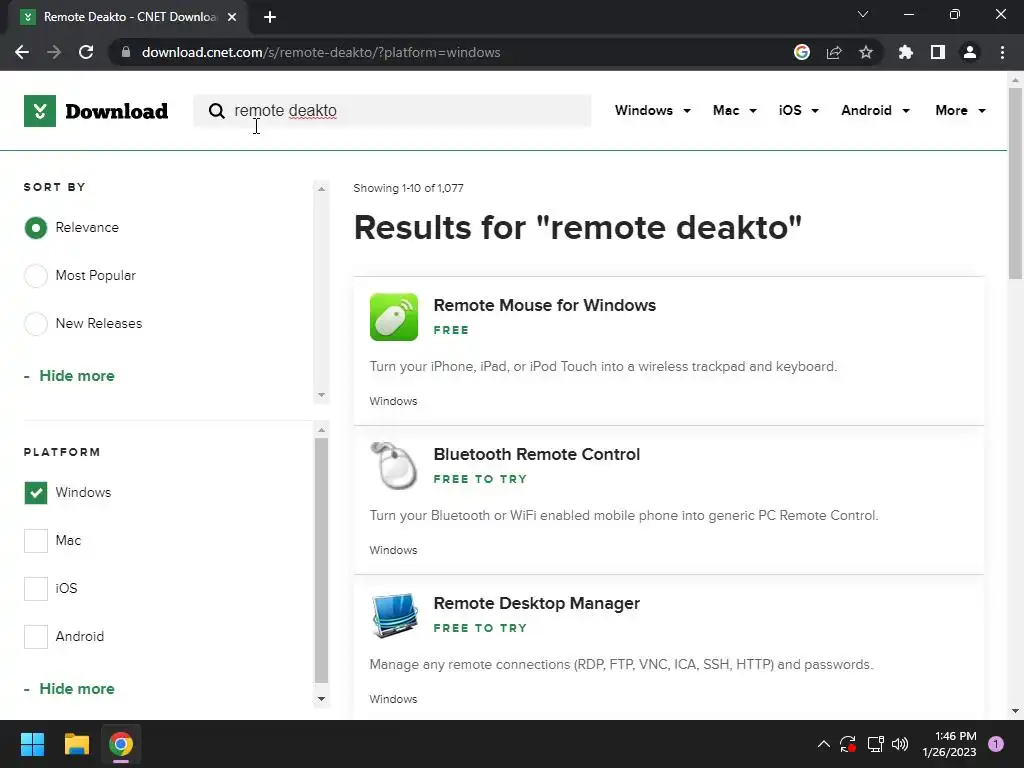Image resolution: width=1024 pixels, height=768 pixels.
Task: Open the notification badge icon
Action: [996, 744]
